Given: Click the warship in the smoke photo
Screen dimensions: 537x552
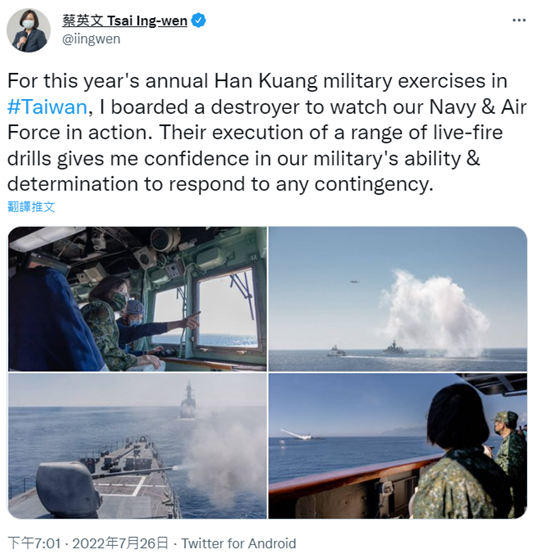Looking at the screenshot, I should (395, 348).
